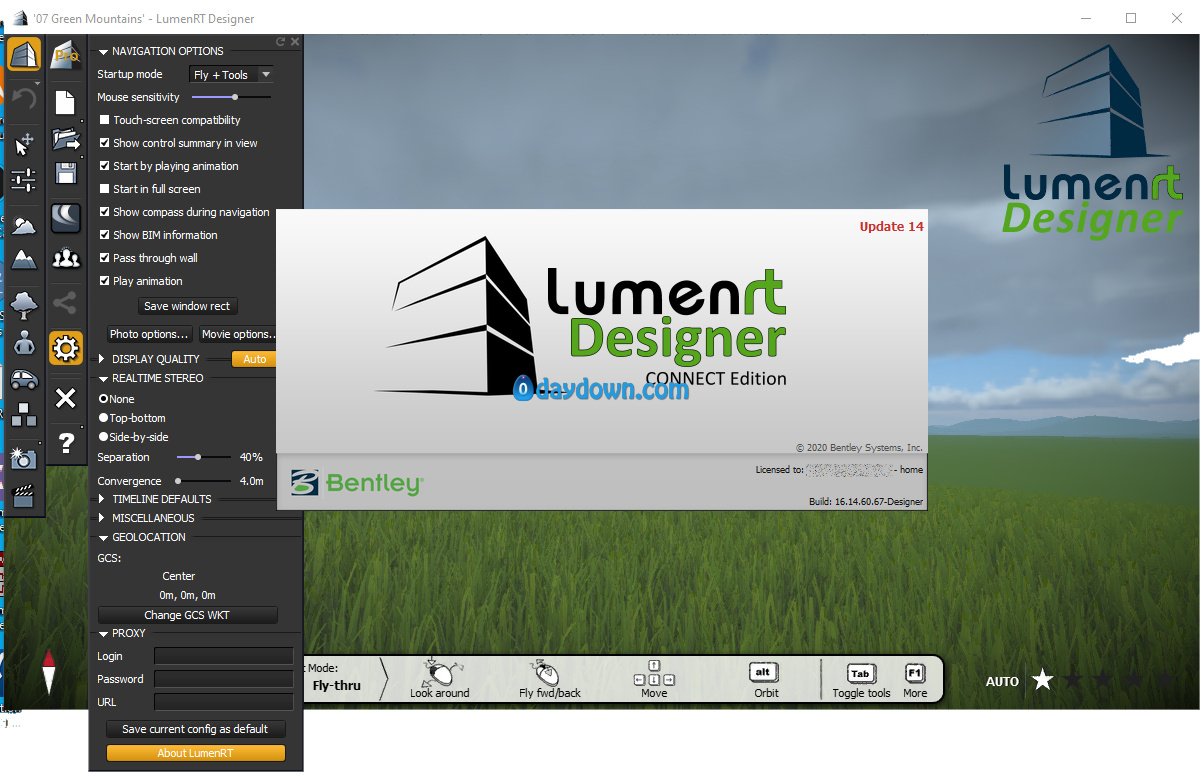The image size is (1202, 776).
Task: Click the X icon in the second toolbar
Action: (x=66, y=399)
